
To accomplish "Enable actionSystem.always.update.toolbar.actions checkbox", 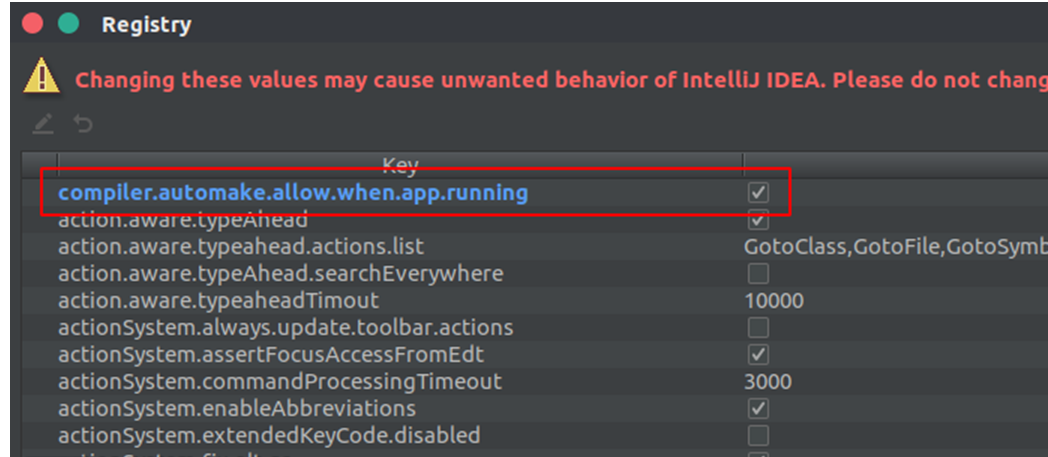I will point(759,327).
